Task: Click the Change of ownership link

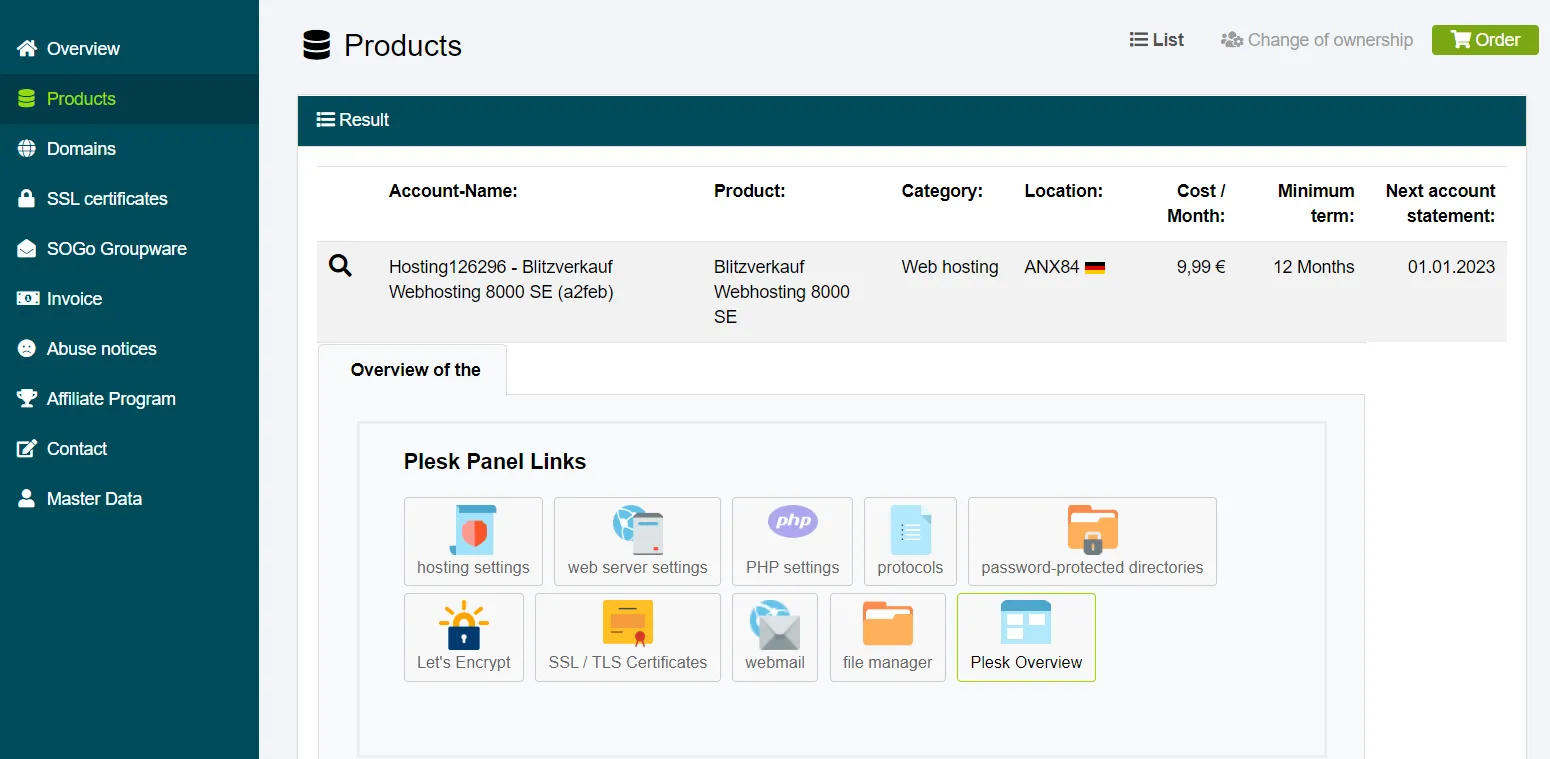Action: point(1317,40)
